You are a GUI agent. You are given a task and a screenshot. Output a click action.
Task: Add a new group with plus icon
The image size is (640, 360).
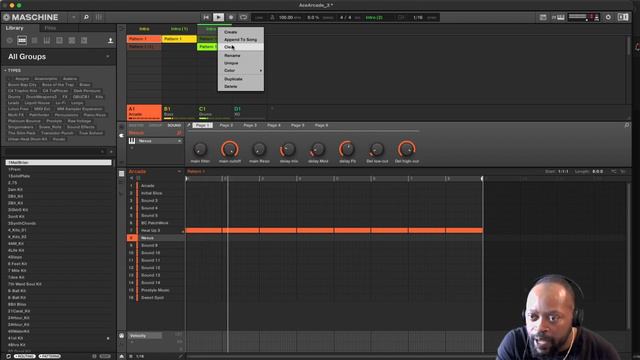point(272,108)
